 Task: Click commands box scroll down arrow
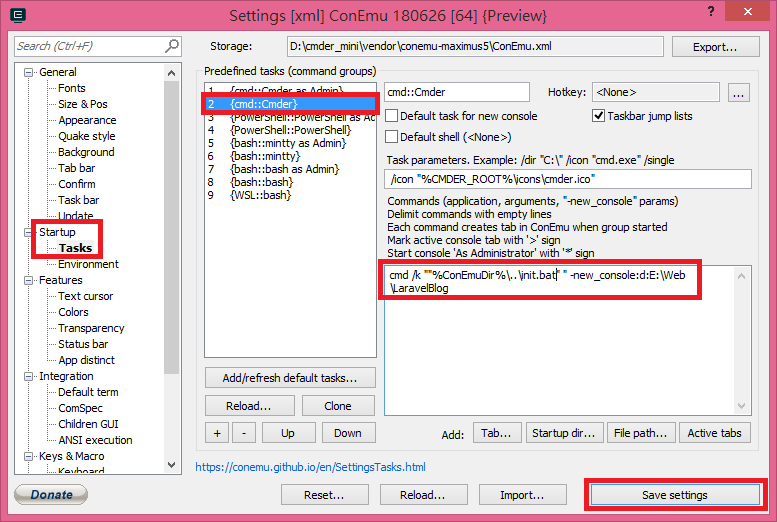[x=741, y=406]
